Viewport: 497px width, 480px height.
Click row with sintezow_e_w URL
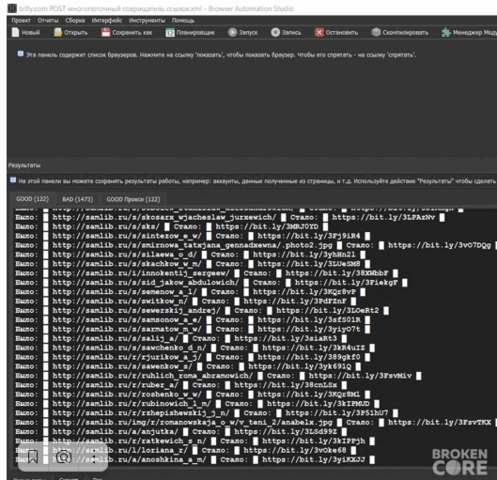(193, 236)
